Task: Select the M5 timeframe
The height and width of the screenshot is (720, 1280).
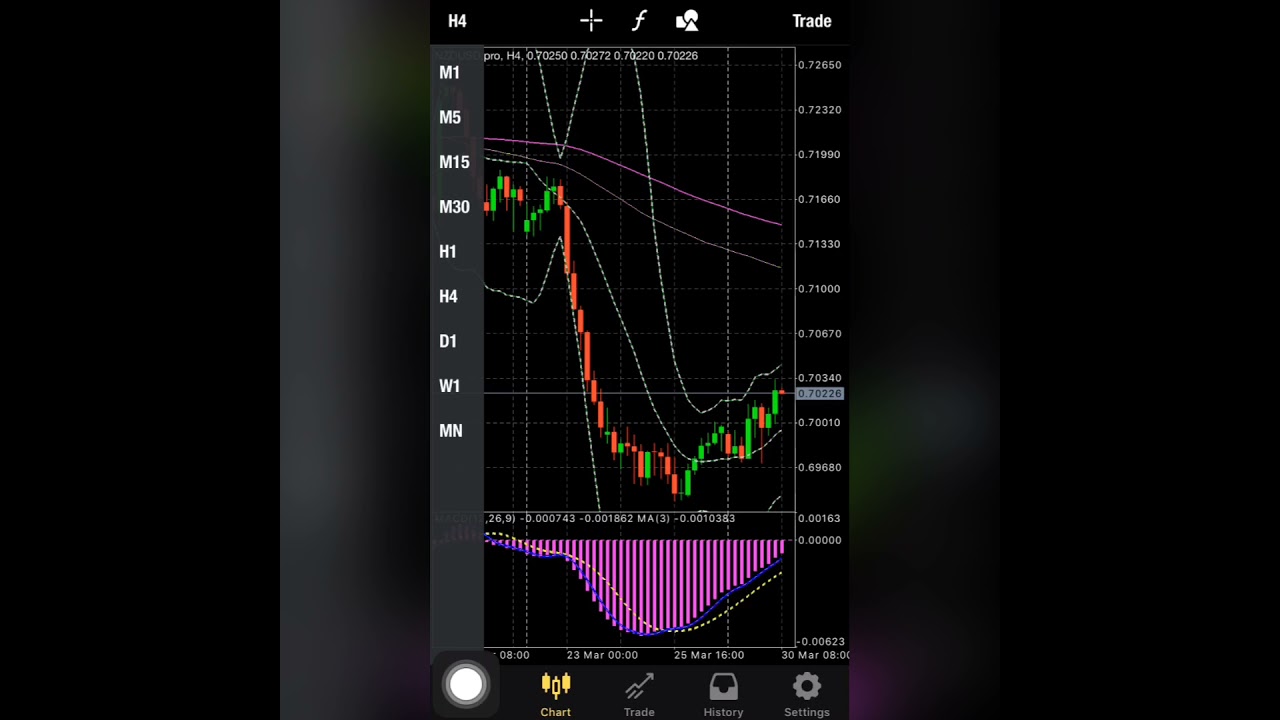Action: [450, 118]
